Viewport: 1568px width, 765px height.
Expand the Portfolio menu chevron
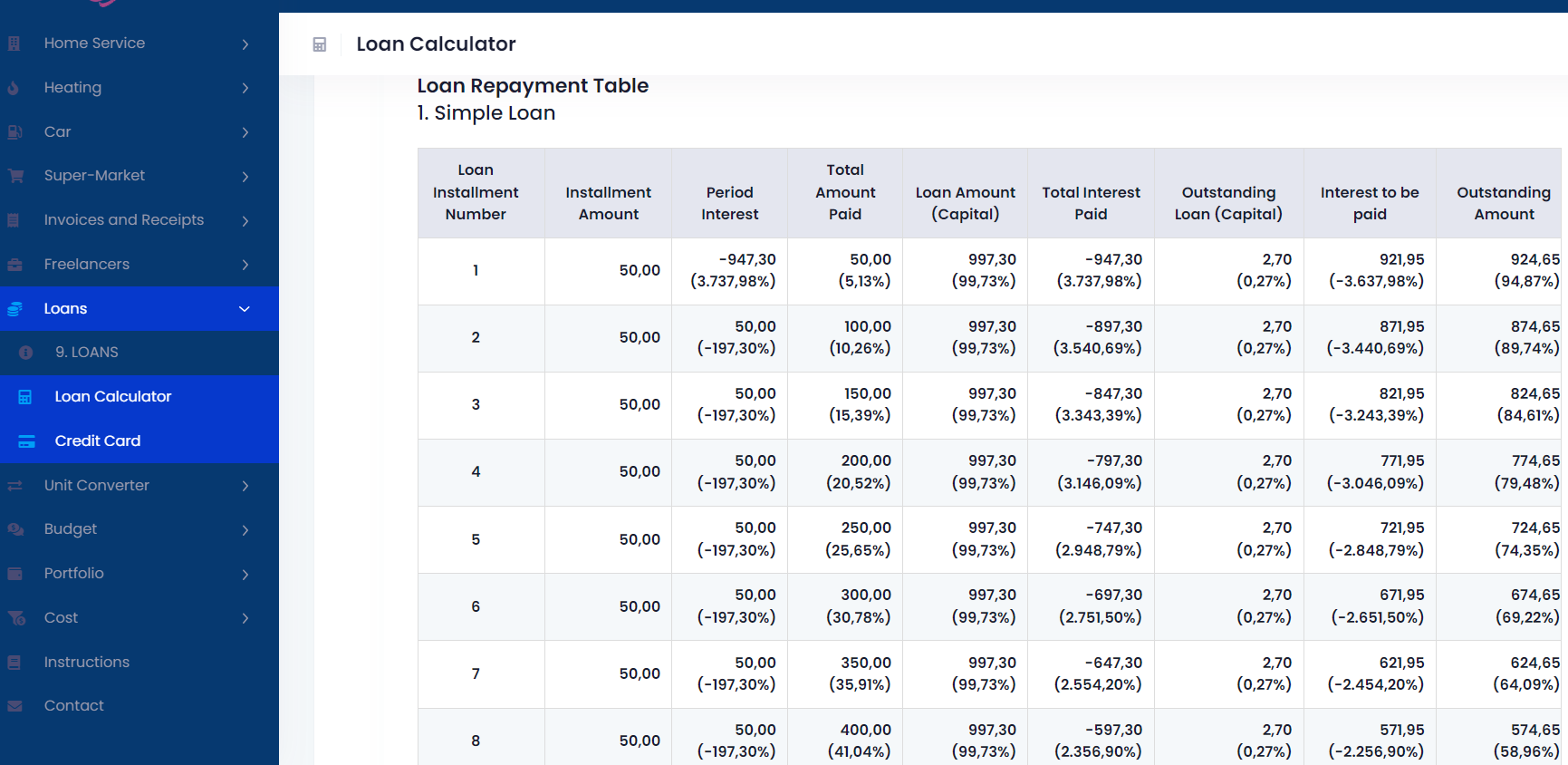(x=245, y=574)
